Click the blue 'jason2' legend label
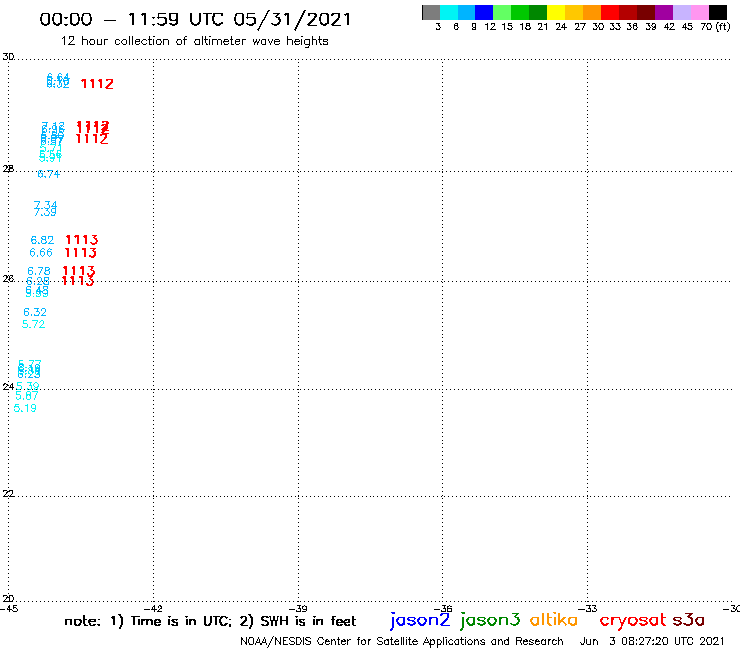Viewport: 740px width, 650px height. (x=420, y=621)
